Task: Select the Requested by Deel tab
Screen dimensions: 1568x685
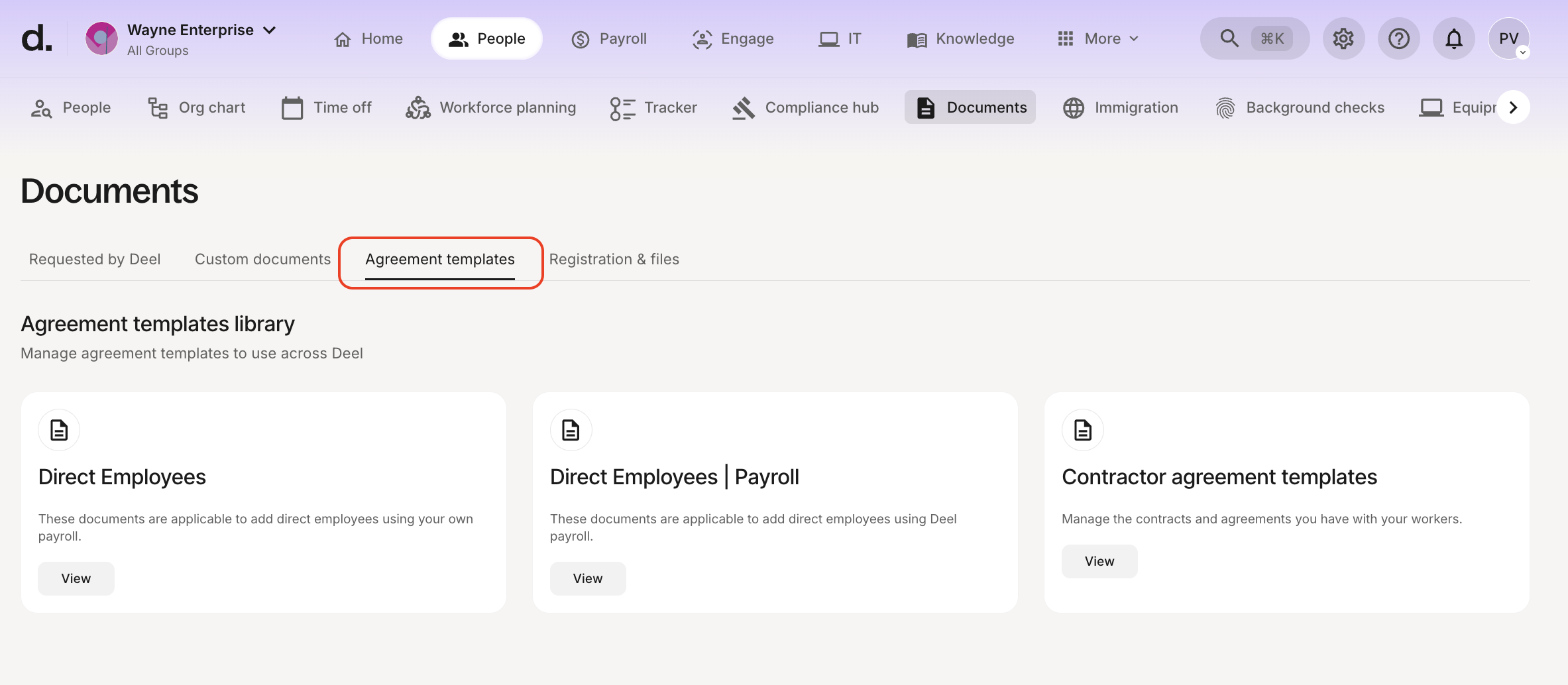Action: [x=95, y=259]
